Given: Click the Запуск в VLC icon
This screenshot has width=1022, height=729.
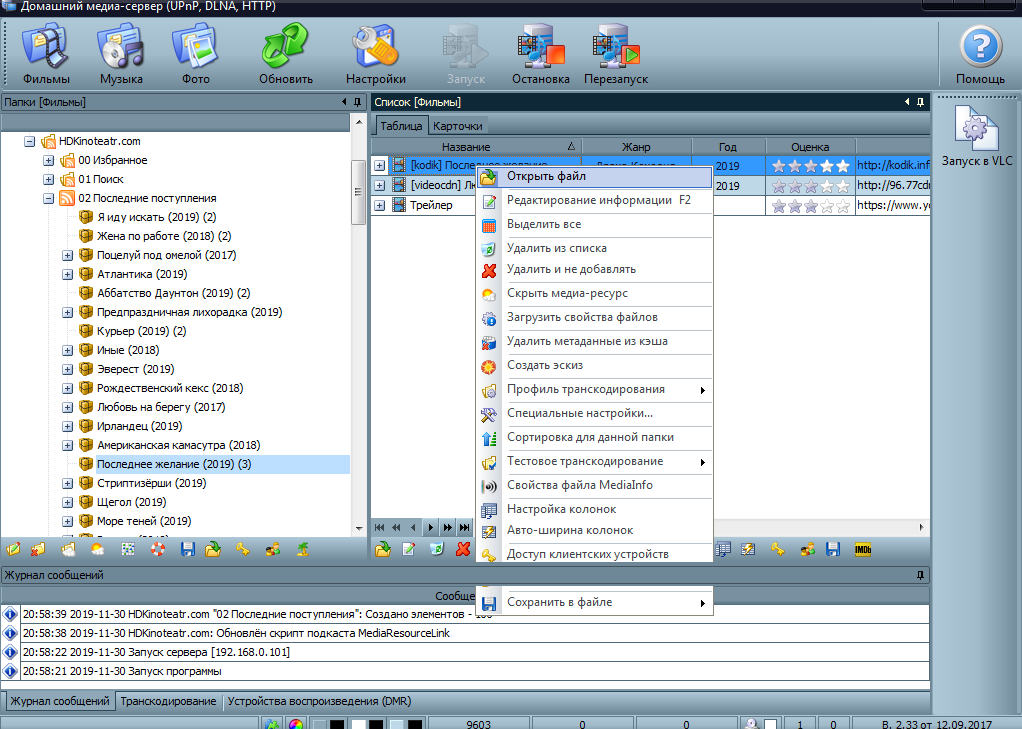Looking at the screenshot, I should 975,138.
